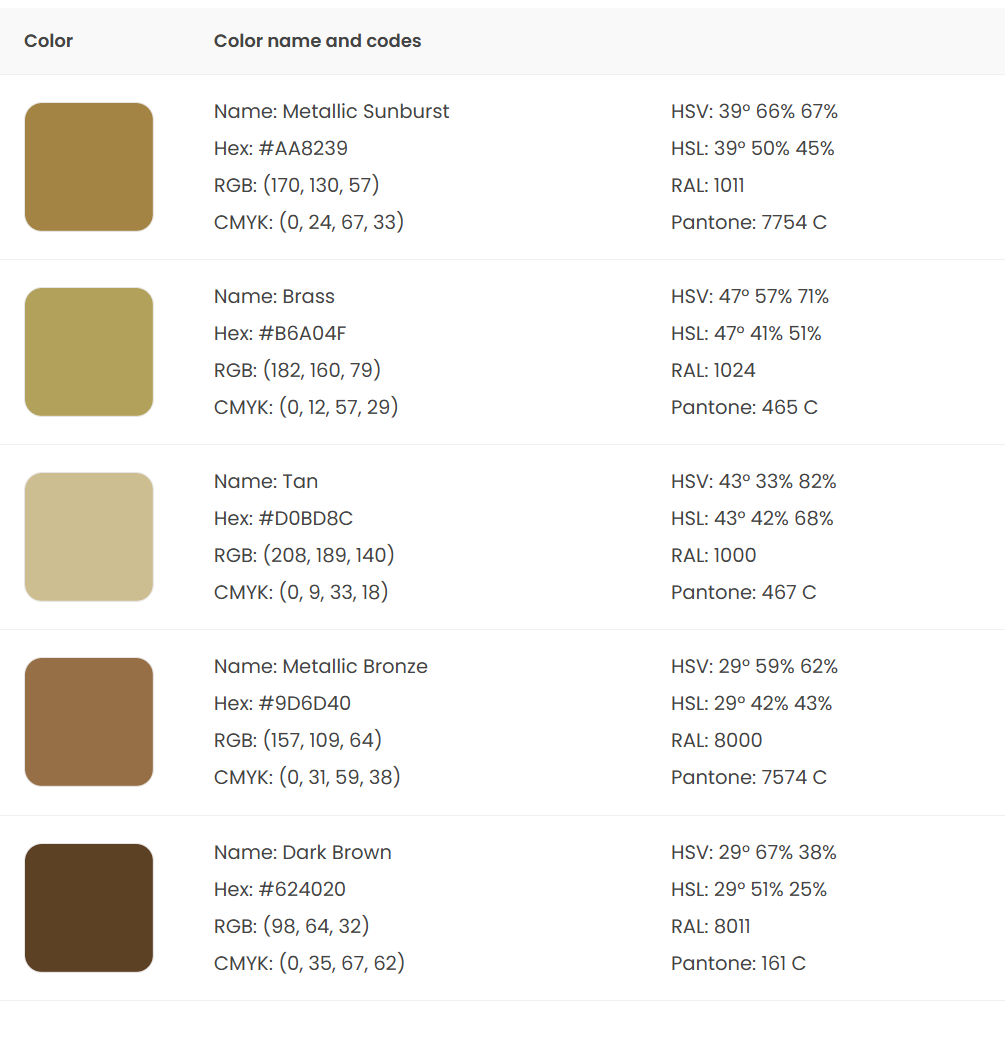The height and width of the screenshot is (1038, 1005).
Task: Click the Hex #D0BD8C code
Action: (x=283, y=518)
